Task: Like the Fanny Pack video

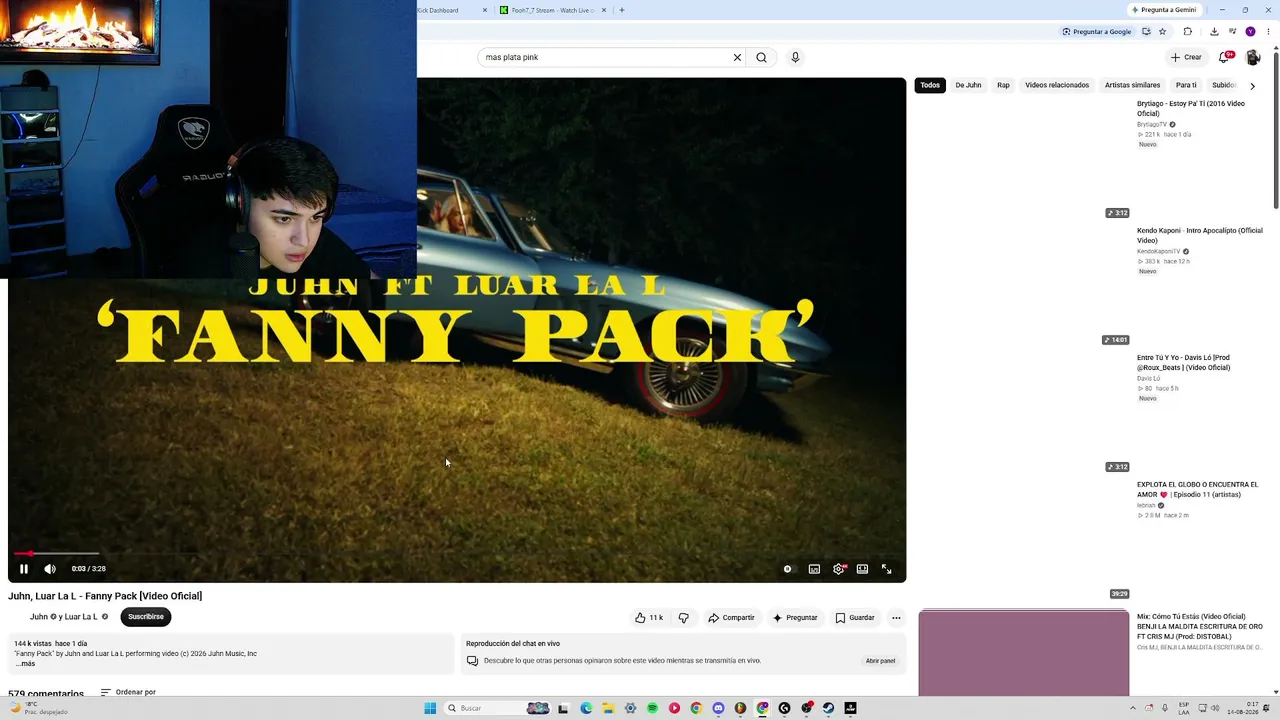Action: click(x=649, y=618)
